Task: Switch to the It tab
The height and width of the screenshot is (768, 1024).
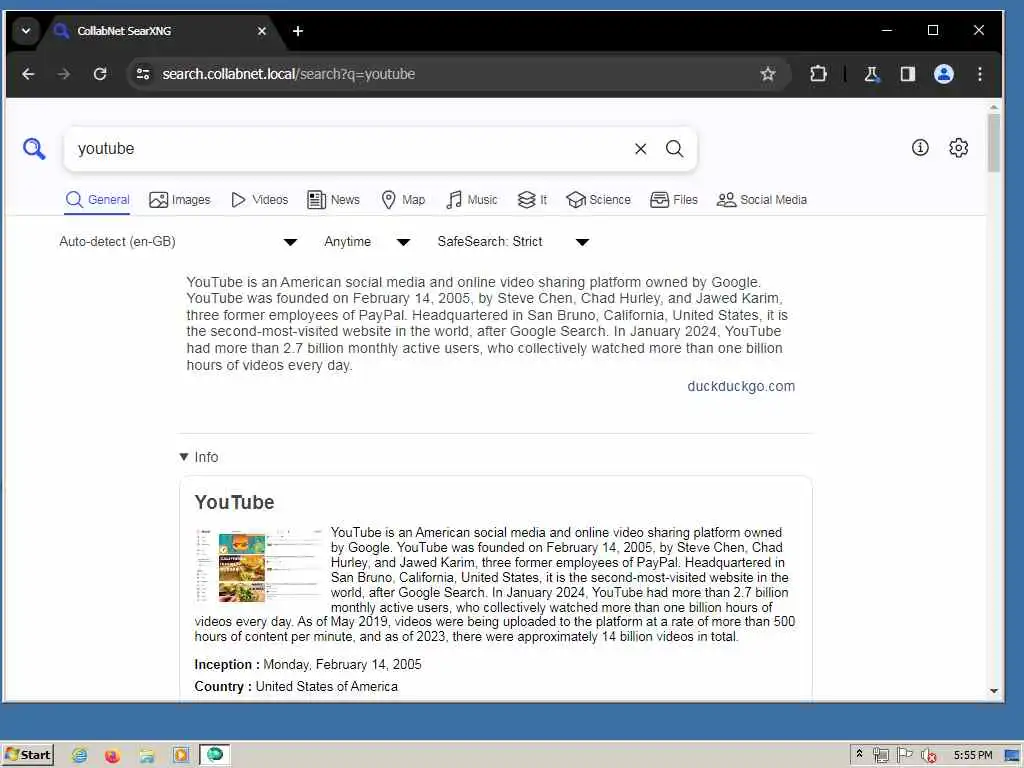Action: (532, 200)
